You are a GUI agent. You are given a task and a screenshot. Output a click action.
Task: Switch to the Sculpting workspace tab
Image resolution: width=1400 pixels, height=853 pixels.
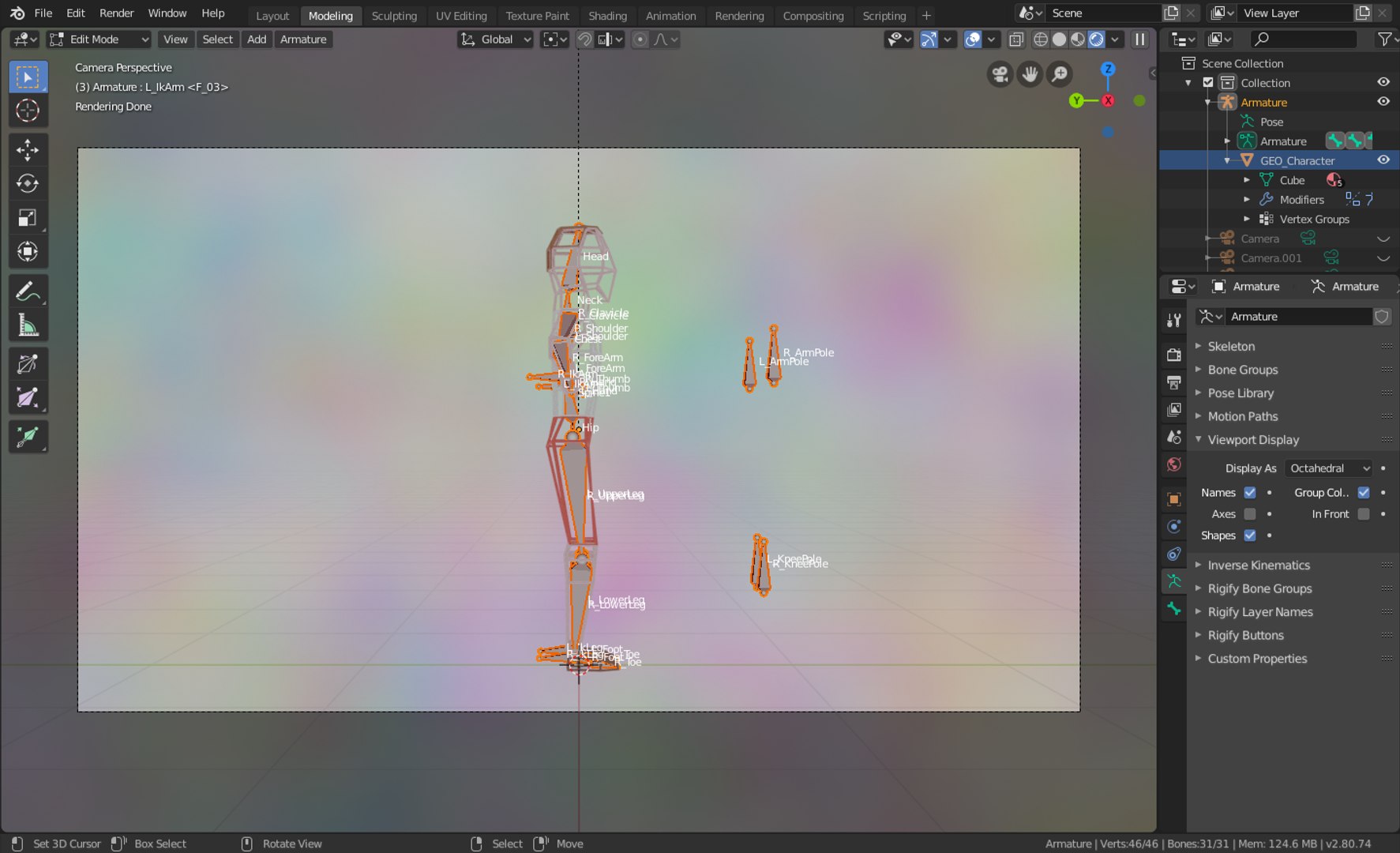(394, 16)
